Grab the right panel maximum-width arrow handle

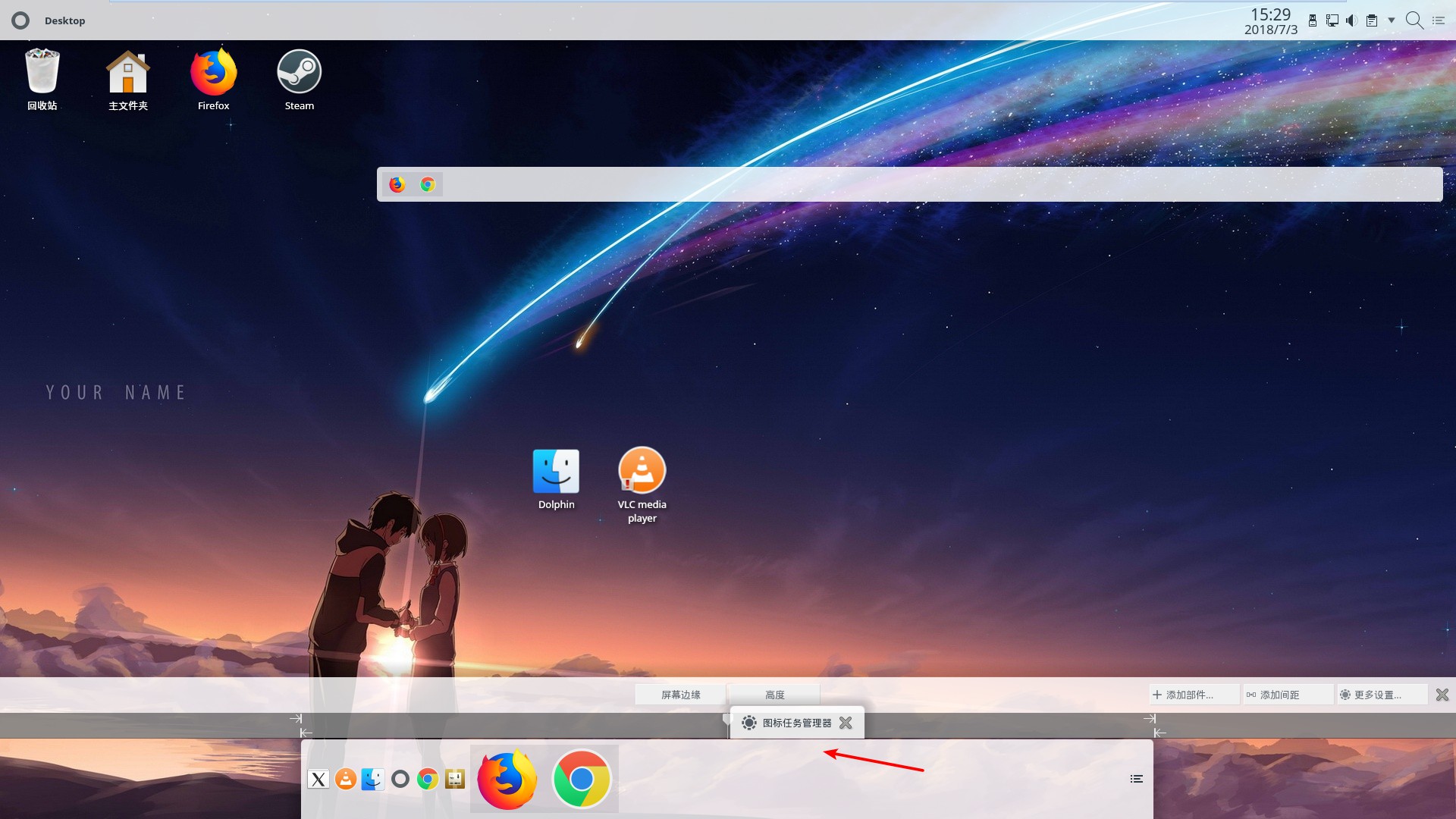(1150, 718)
